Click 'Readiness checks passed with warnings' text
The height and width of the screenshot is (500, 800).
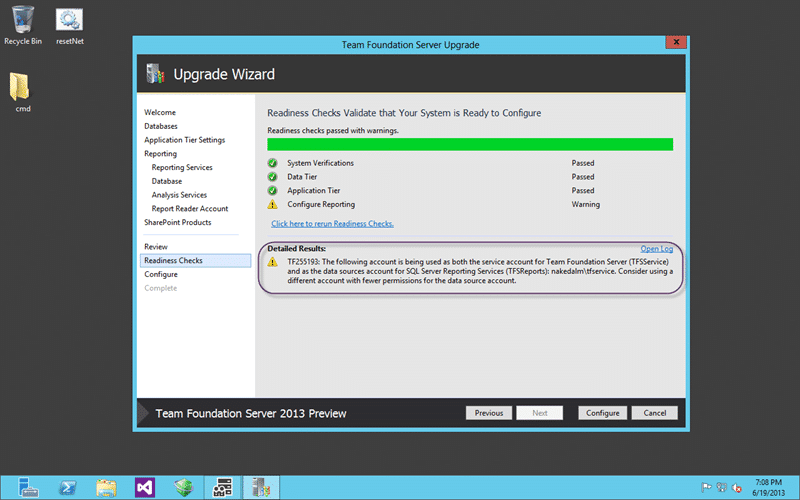pos(333,131)
